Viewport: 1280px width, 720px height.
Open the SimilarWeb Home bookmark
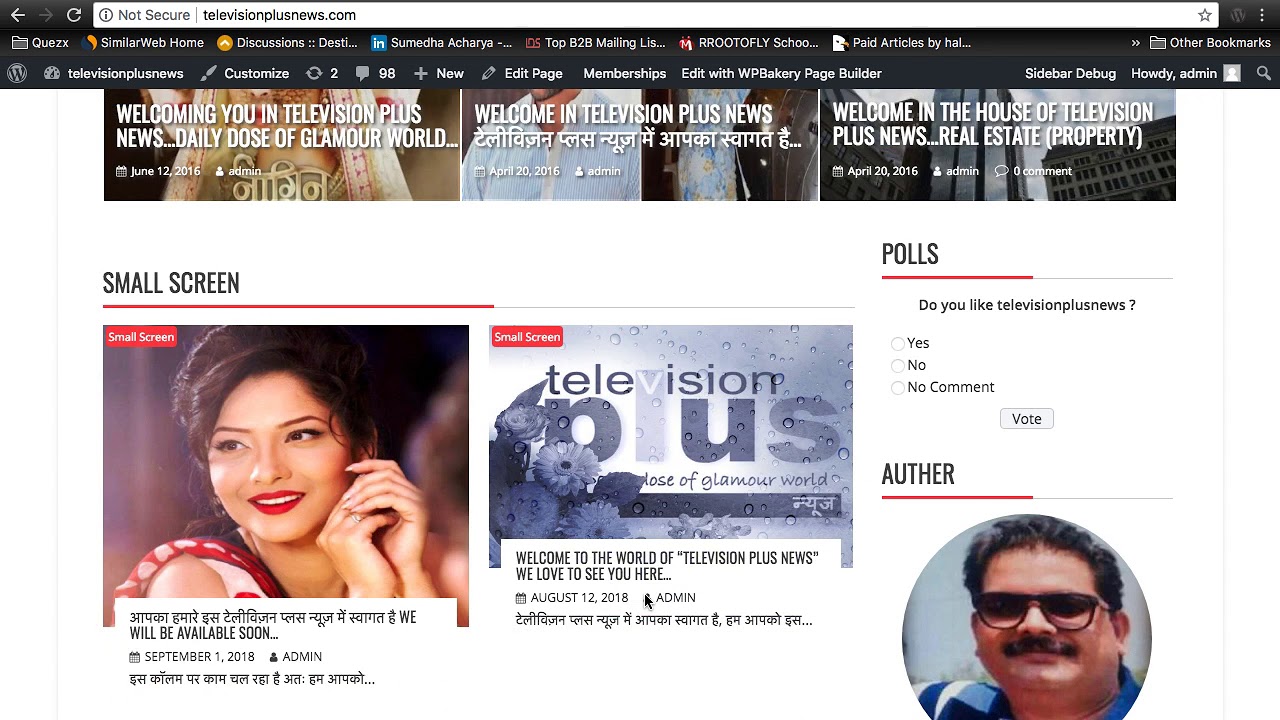coord(143,43)
